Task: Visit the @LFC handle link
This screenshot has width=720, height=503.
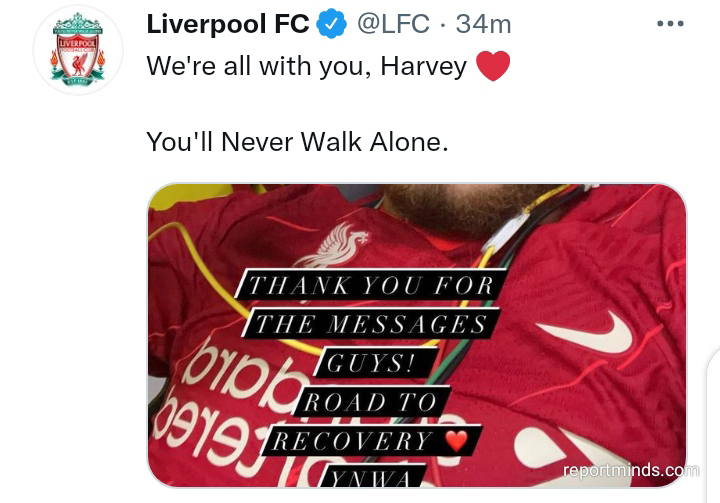Action: [x=394, y=24]
